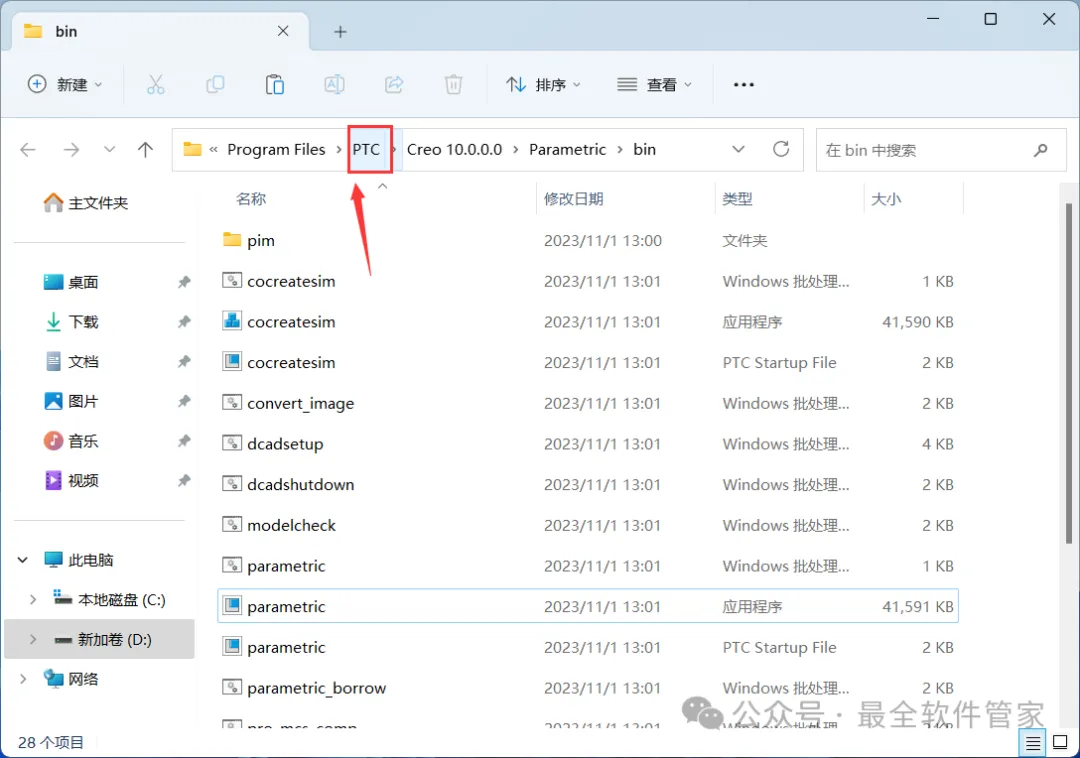Open recent locations chevron
1080x758 pixels.
[x=109, y=149]
